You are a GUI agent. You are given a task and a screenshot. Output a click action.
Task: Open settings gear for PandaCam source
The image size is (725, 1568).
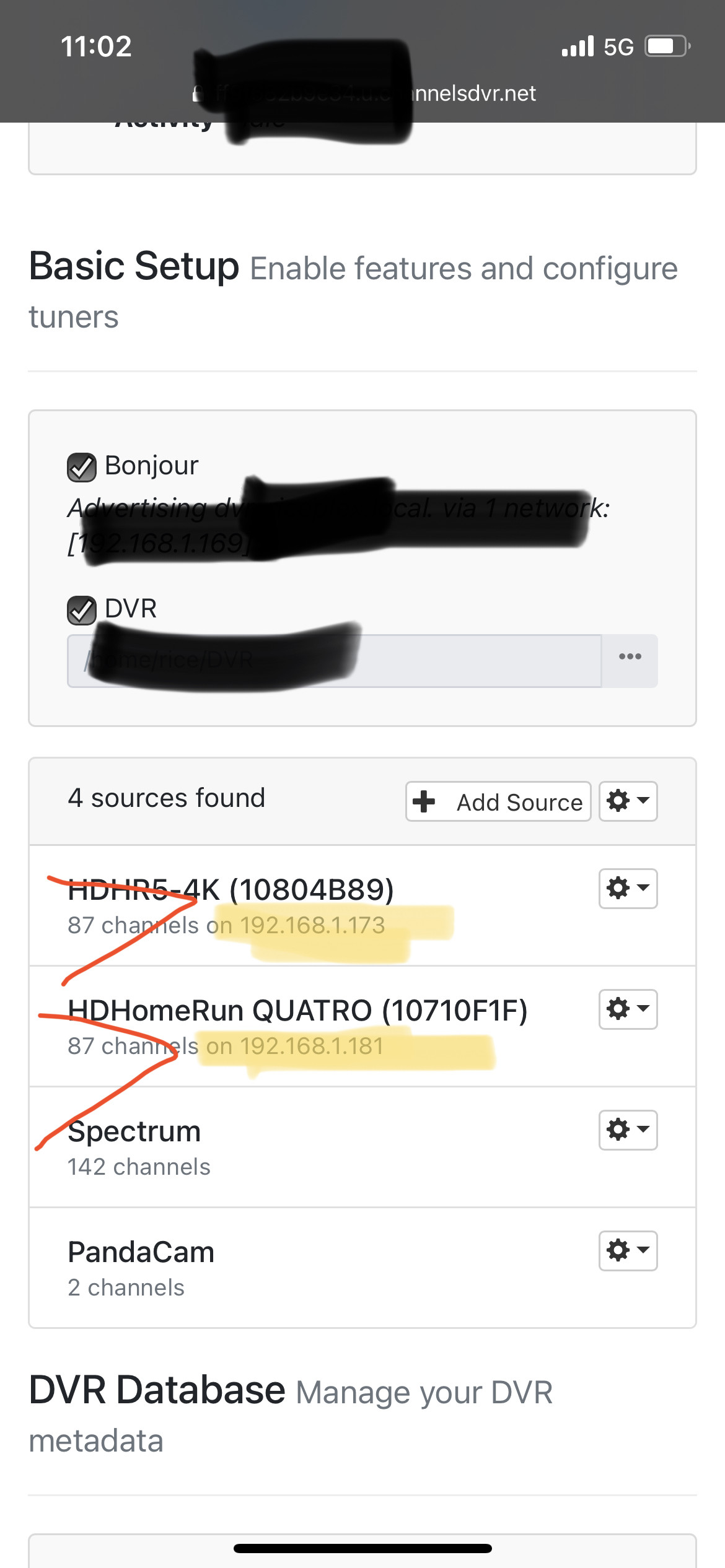[x=628, y=1250]
